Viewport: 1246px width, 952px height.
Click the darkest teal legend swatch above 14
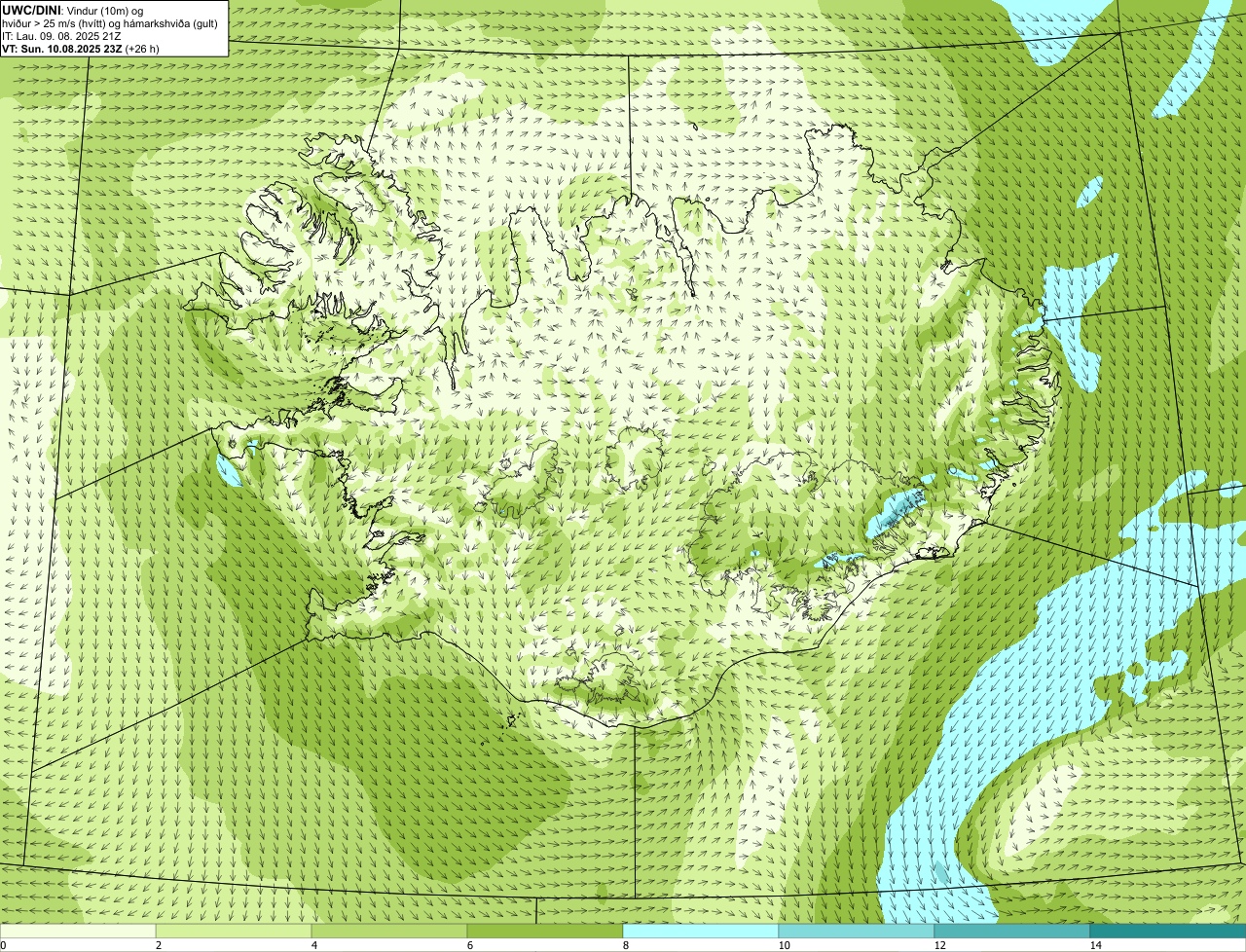1168,932
